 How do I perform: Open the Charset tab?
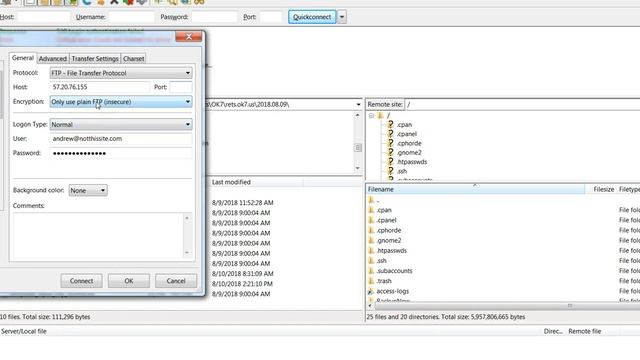[x=133, y=59]
